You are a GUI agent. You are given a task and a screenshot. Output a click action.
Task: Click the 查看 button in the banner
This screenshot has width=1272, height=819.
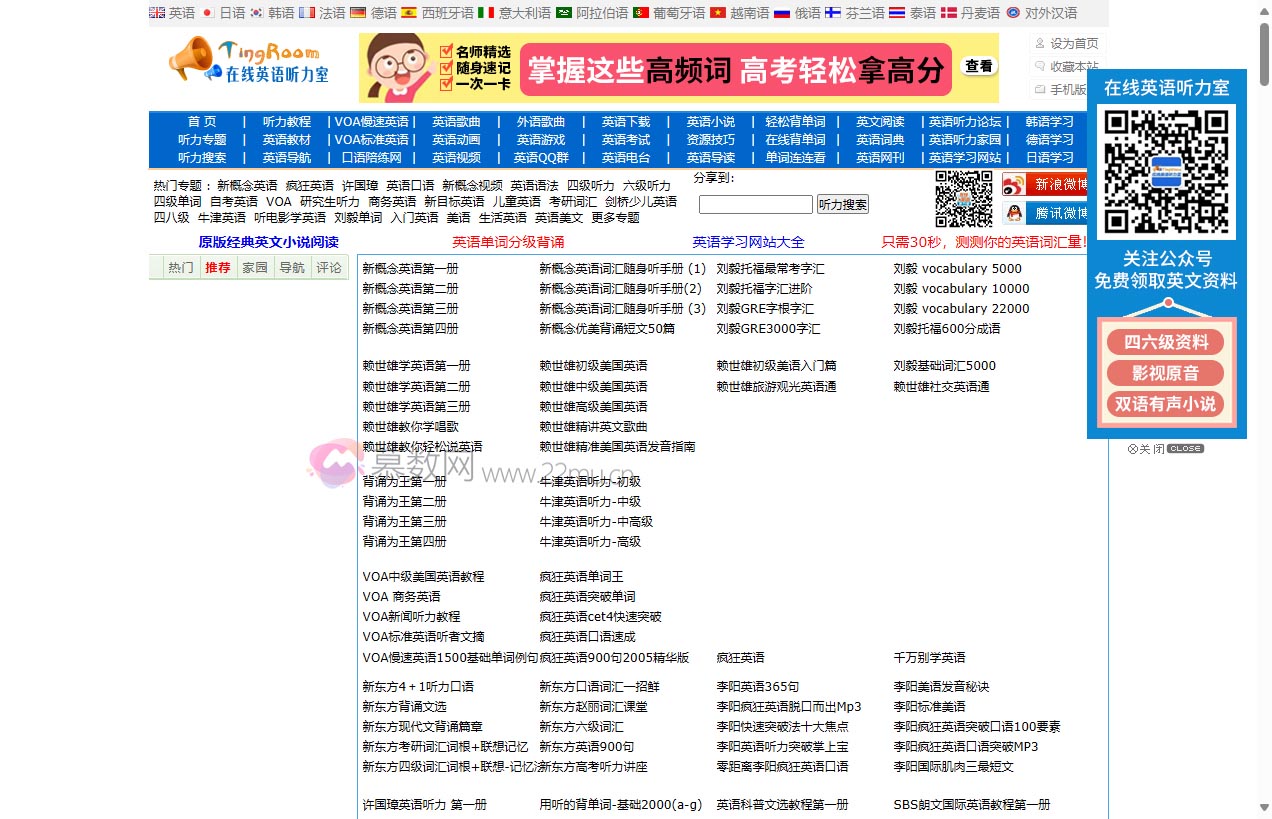(978, 66)
